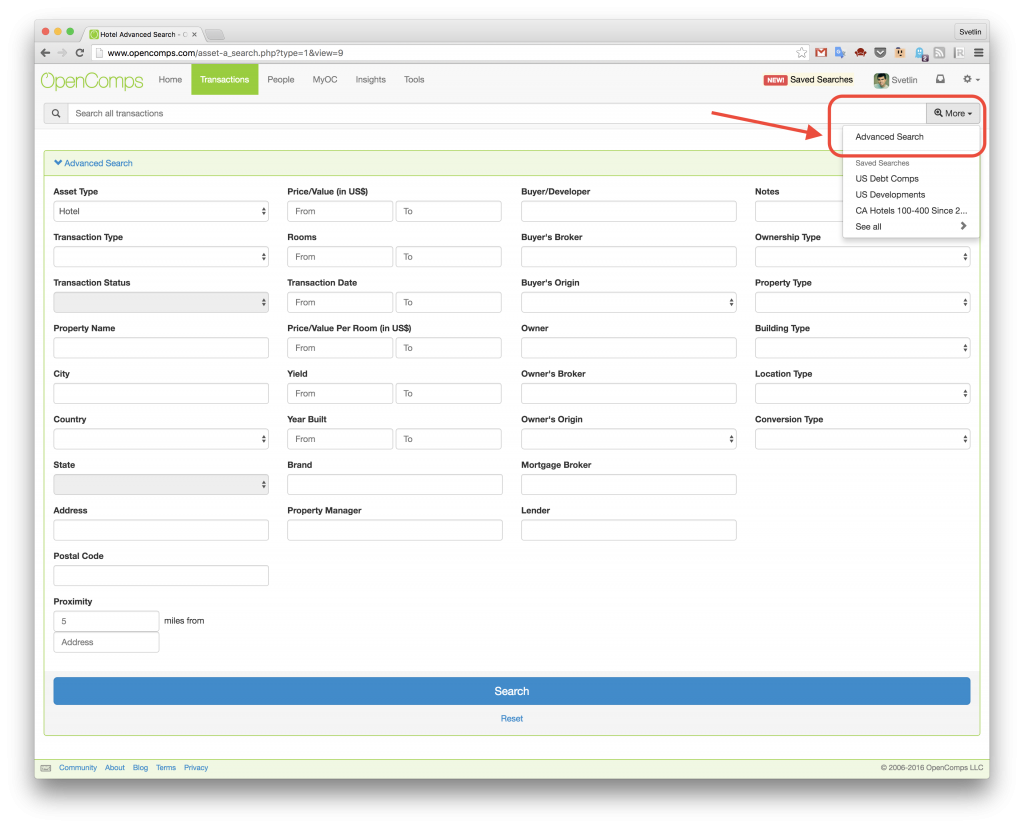Click the Price/Value From field
The width and height of the screenshot is (1024, 828).
click(x=340, y=212)
